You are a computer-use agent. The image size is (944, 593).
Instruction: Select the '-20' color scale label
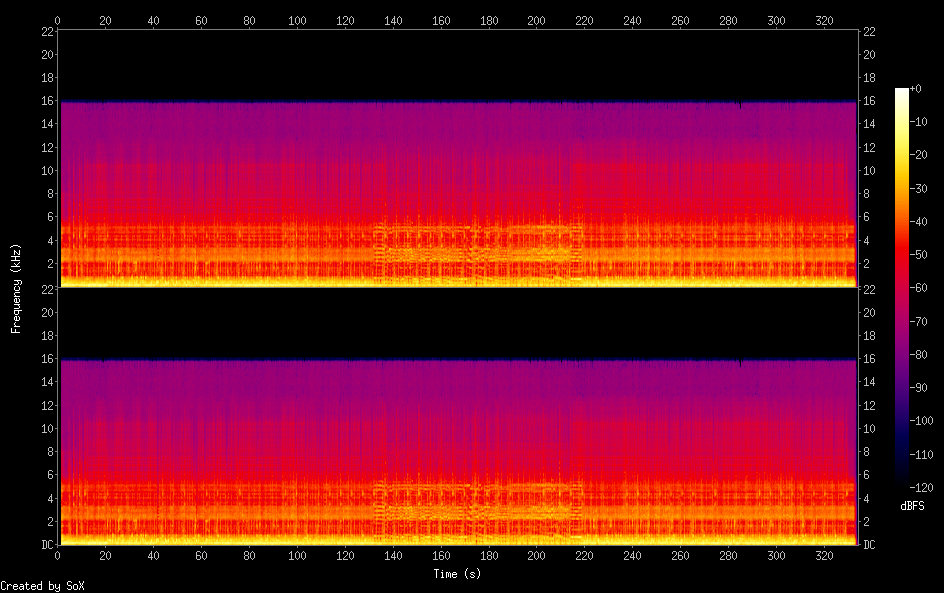tap(919, 155)
